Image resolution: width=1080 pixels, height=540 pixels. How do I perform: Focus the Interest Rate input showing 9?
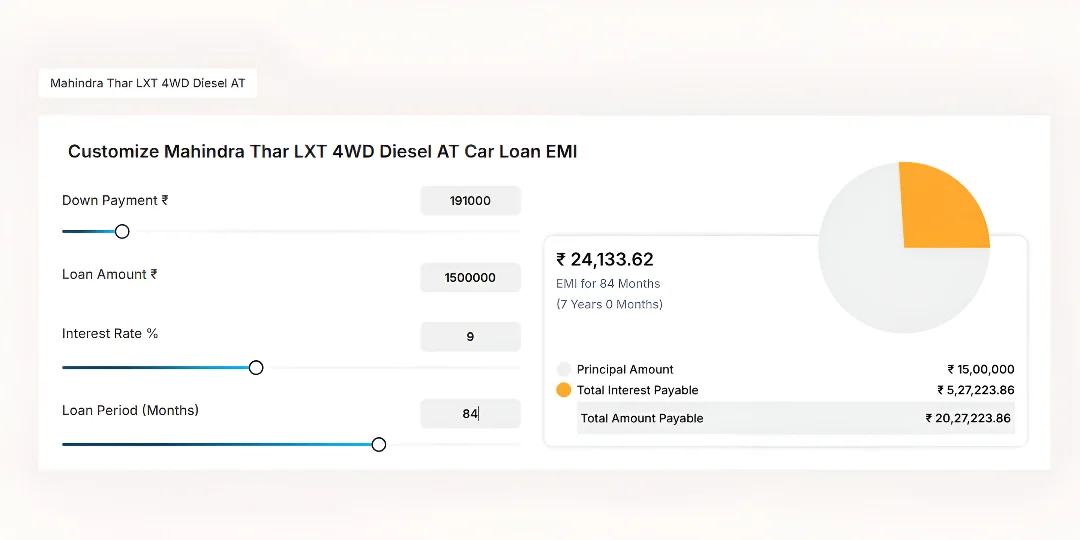point(470,337)
